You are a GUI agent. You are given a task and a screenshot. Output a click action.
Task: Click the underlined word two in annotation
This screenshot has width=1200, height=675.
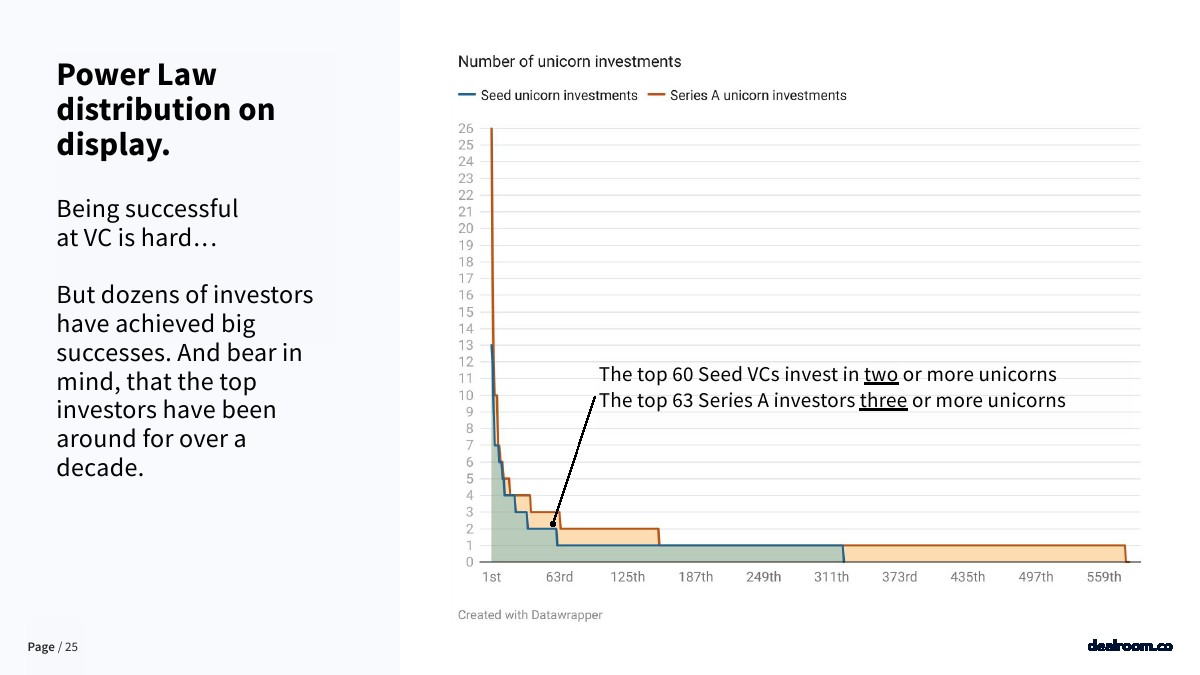[x=881, y=375]
